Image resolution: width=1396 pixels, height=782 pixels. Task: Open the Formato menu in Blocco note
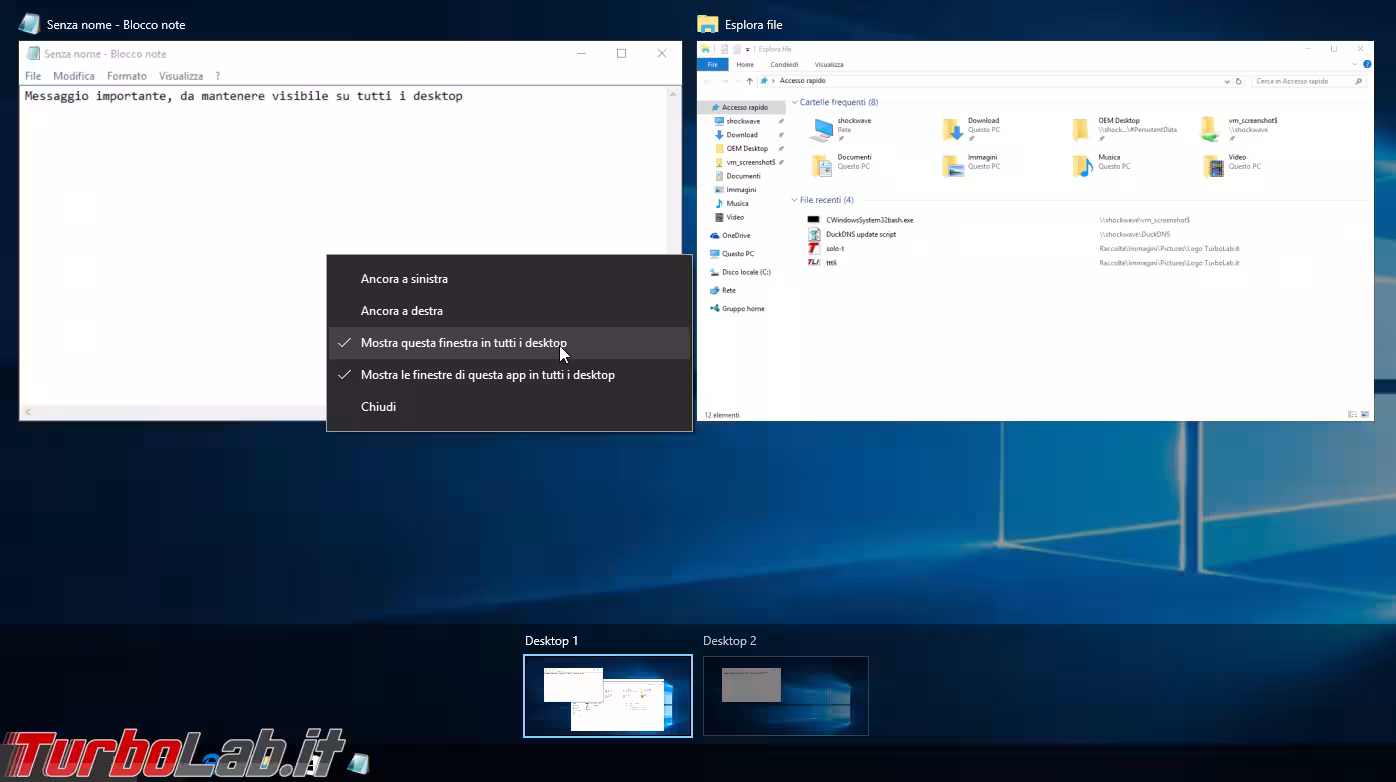127,75
